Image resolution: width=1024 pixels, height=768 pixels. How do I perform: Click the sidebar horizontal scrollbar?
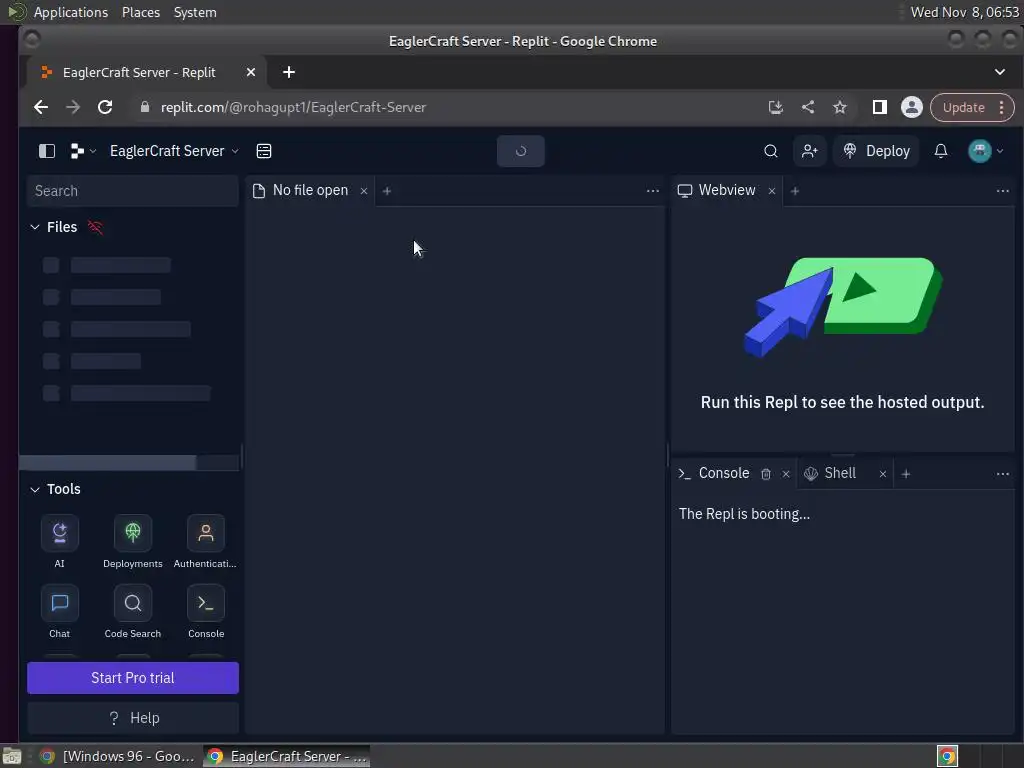point(108,463)
